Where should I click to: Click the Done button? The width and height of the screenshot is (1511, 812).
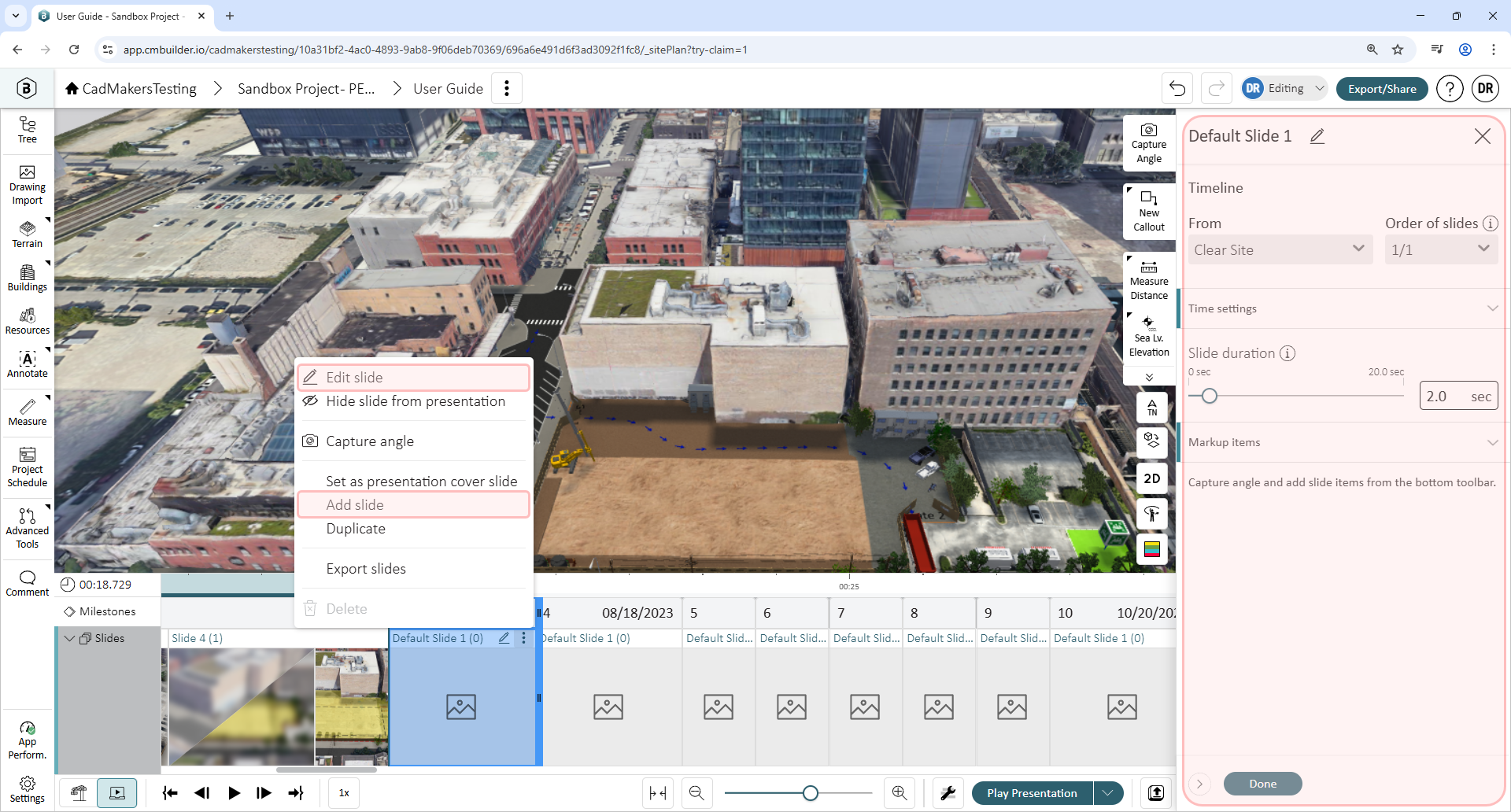coord(1262,784)
